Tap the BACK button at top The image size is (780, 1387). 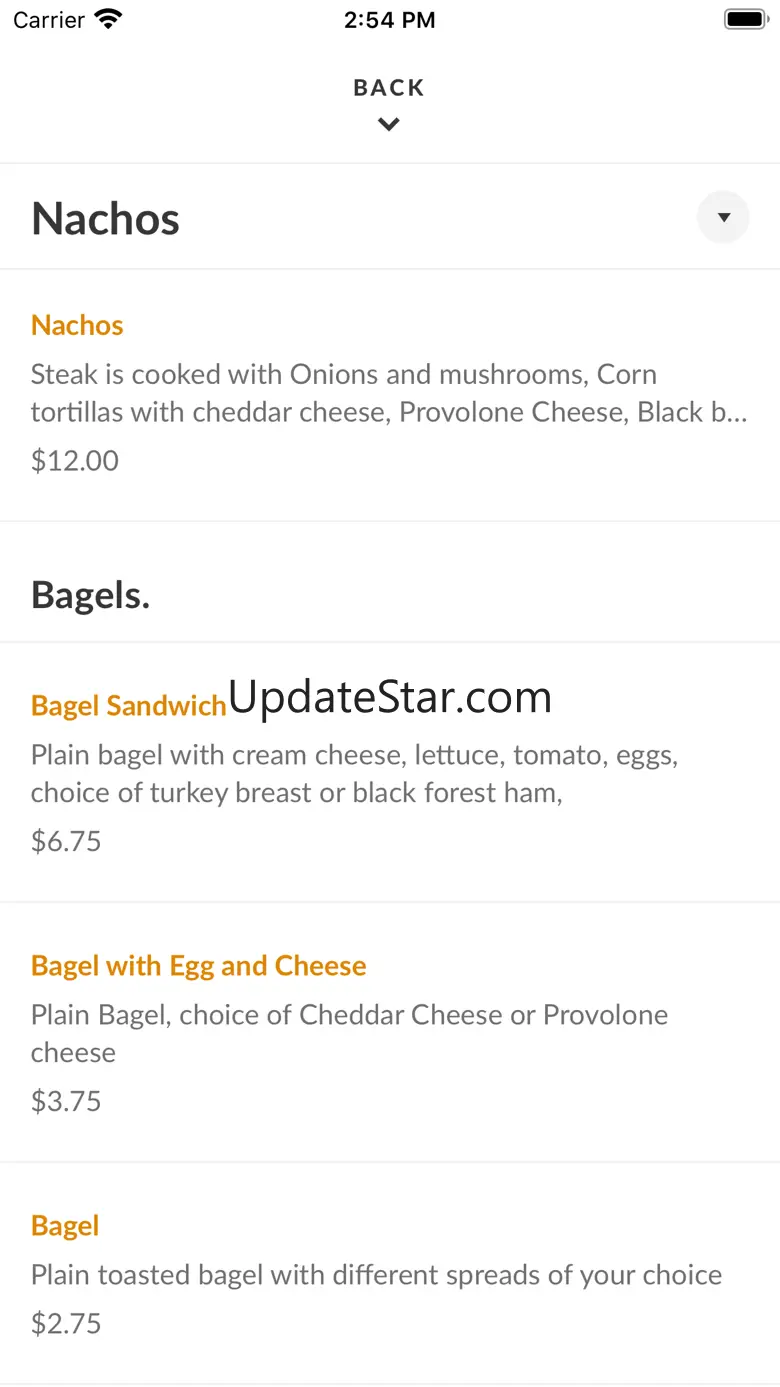[389, 88]
